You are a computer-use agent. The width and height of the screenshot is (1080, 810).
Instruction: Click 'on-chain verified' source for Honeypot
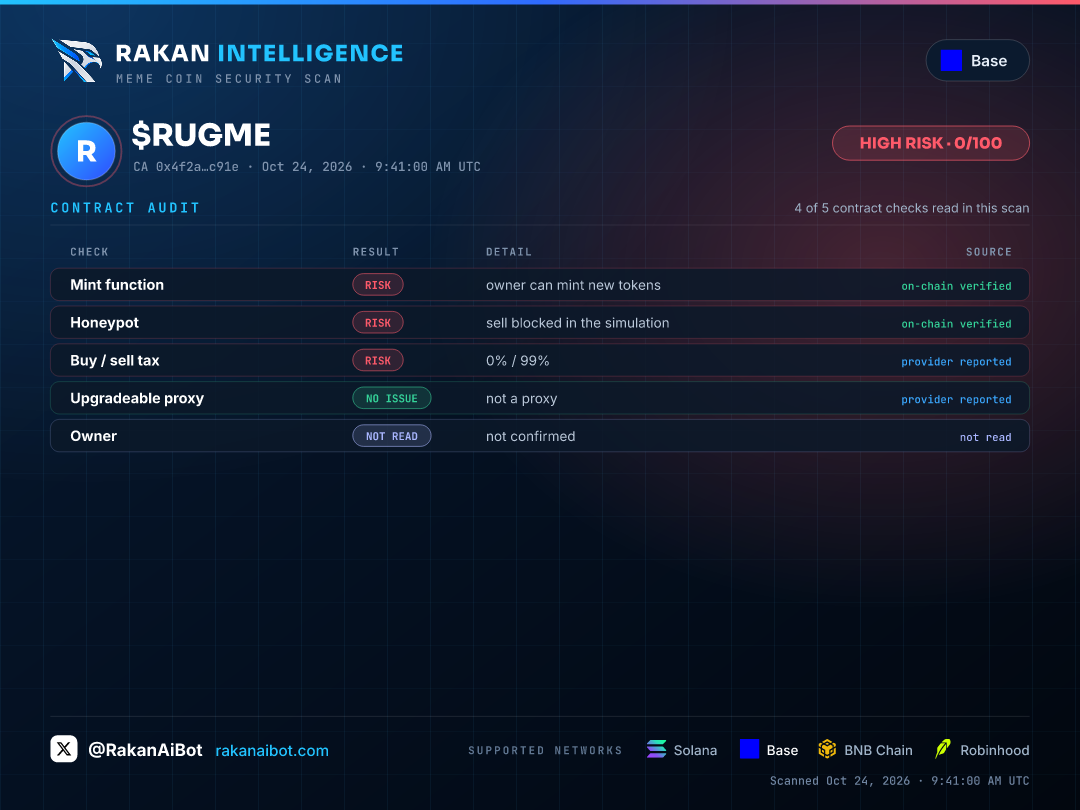957,324
